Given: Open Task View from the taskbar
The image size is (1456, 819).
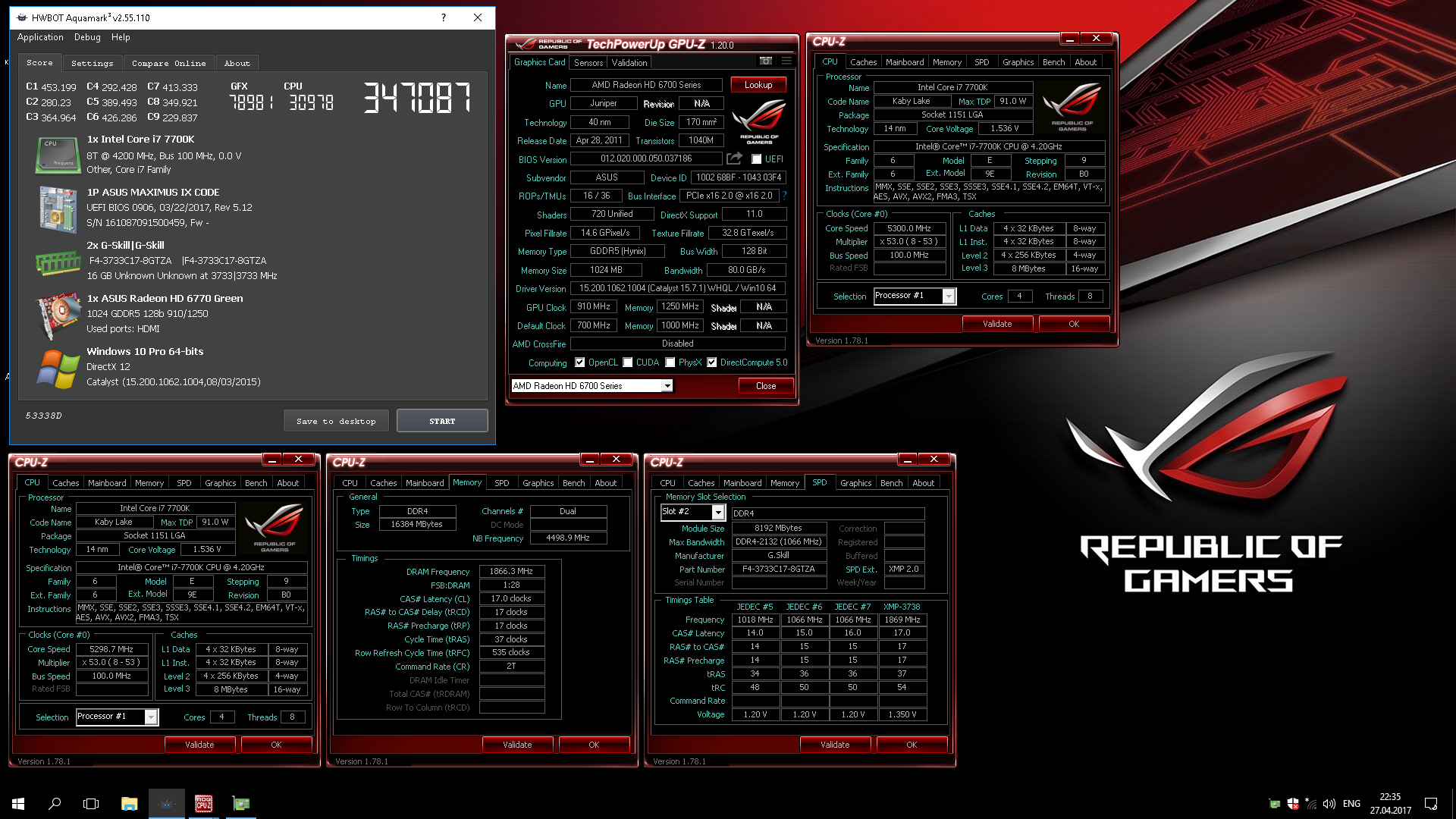Looking at the screenshot, I should 91,803.
